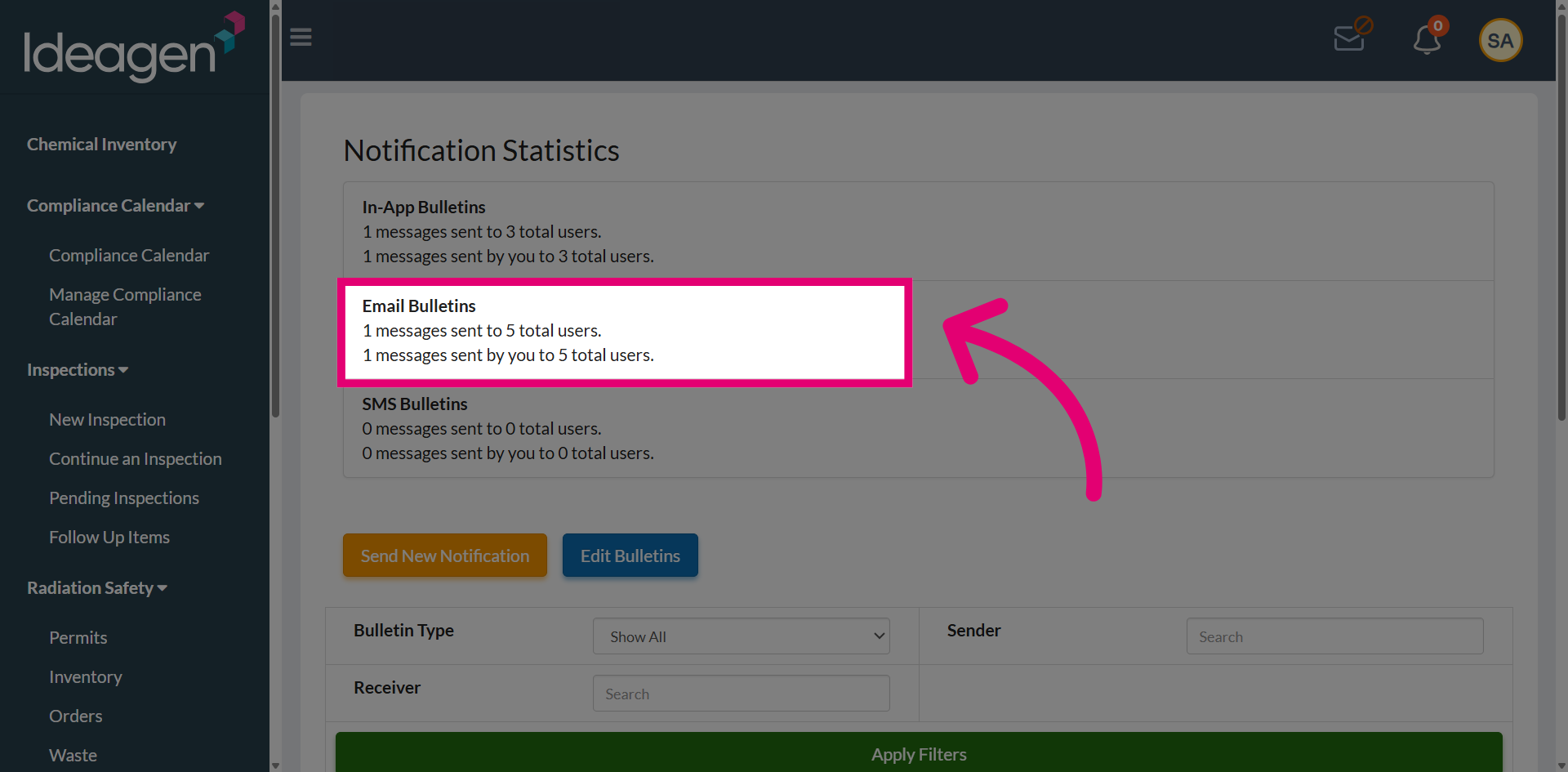Select '1 messages sent by you to 5 total users.'

click(x=508, y=355)
